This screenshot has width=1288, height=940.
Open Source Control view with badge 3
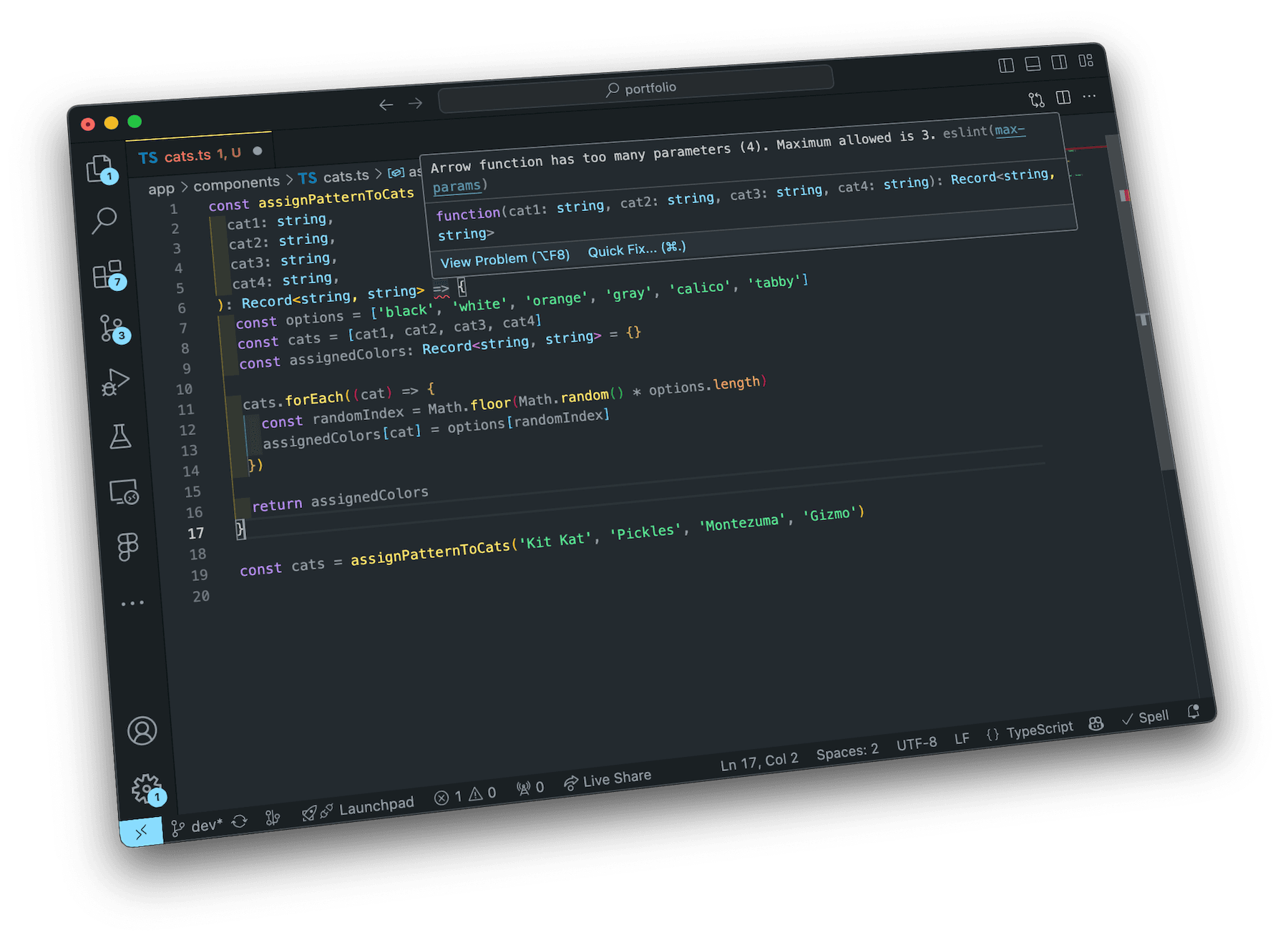(x=114, y=328)
